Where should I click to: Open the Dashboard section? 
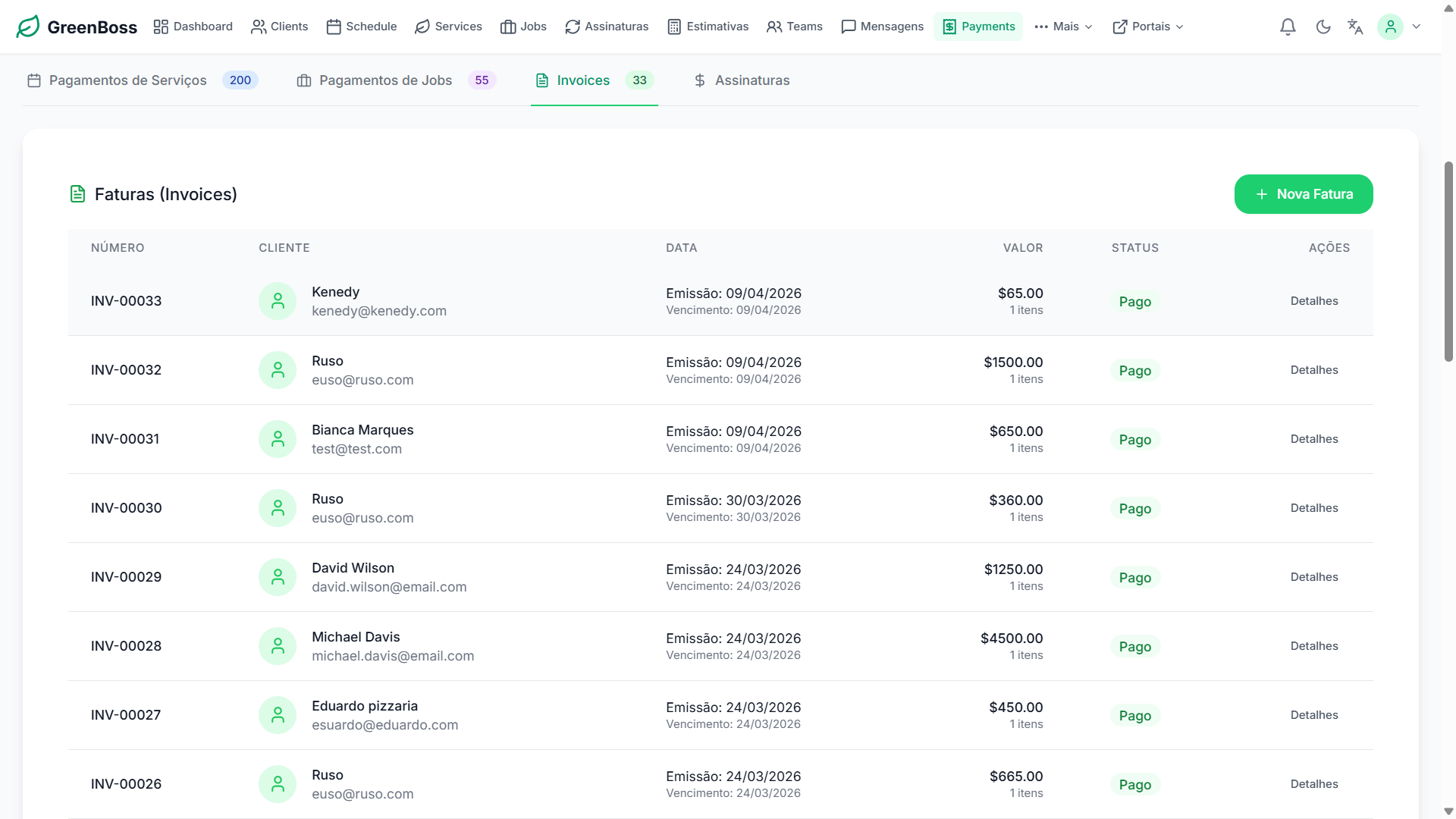pos(193,27)
